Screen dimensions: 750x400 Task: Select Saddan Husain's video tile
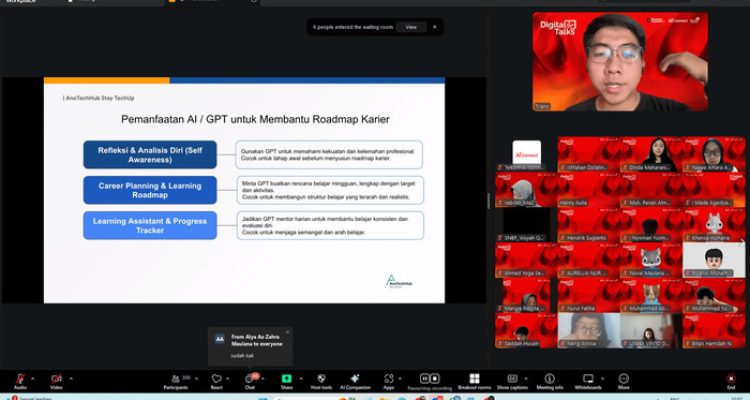(526, 331)
